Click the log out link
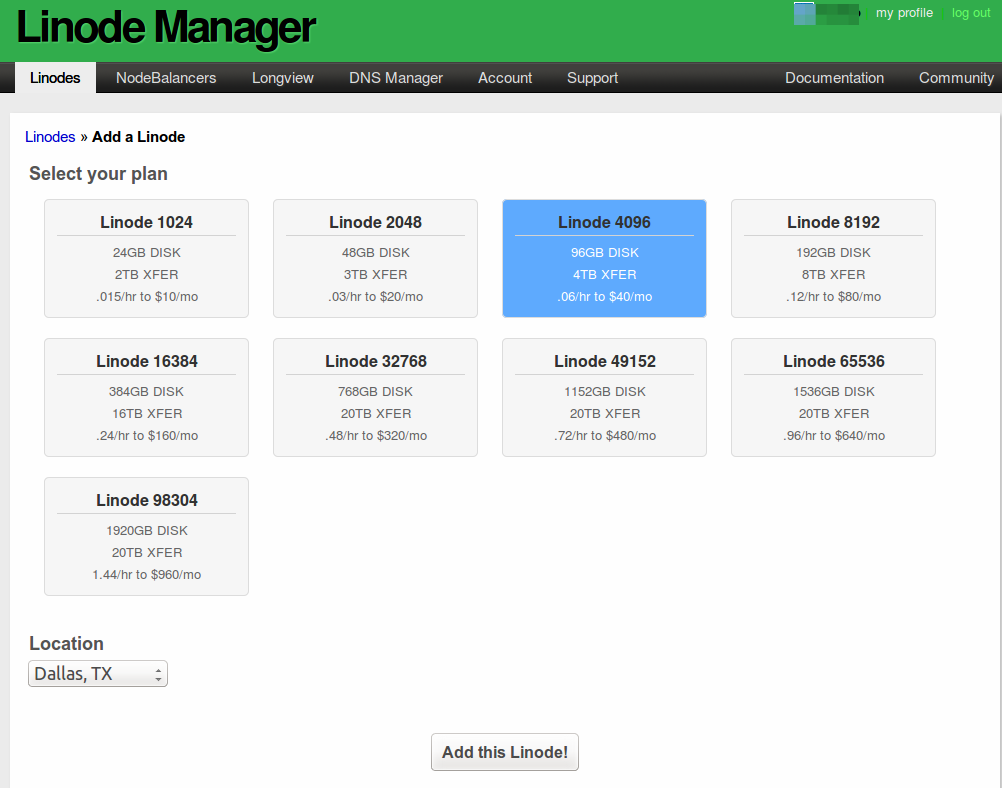The height and width of the screenshot is (788, 1002). (971, 13)
